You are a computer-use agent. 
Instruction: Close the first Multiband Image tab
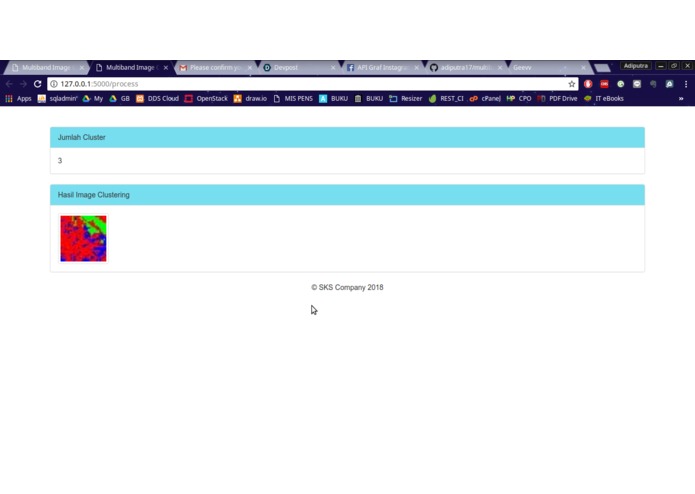click(x=82, y=68)
